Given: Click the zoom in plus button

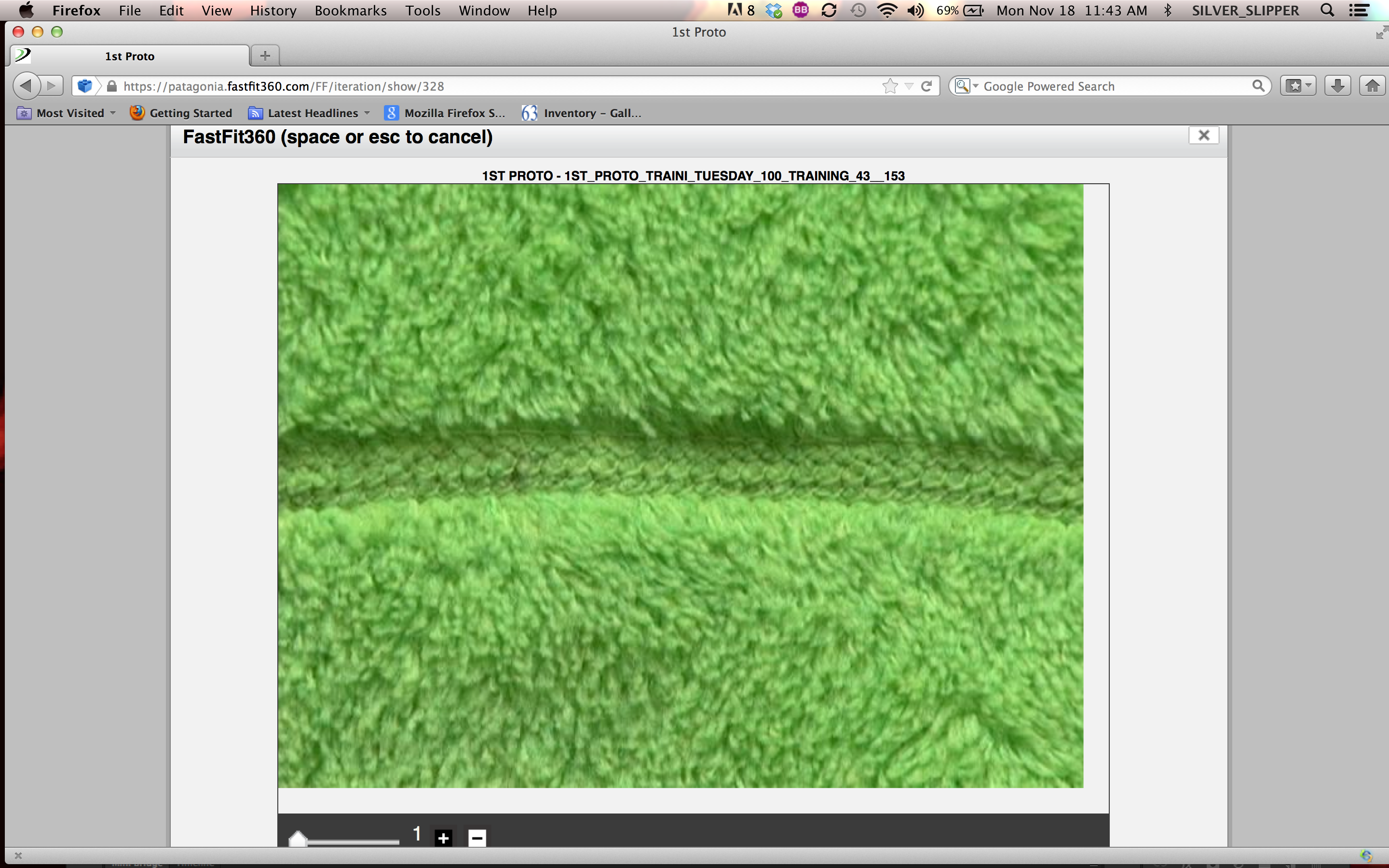Looking at the screenshot, I should click(443, 838).
